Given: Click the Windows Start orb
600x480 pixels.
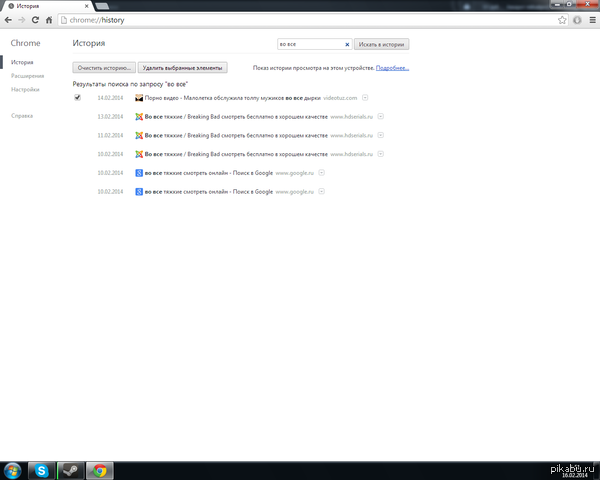Looking at the screenshot, I should 13,470.
